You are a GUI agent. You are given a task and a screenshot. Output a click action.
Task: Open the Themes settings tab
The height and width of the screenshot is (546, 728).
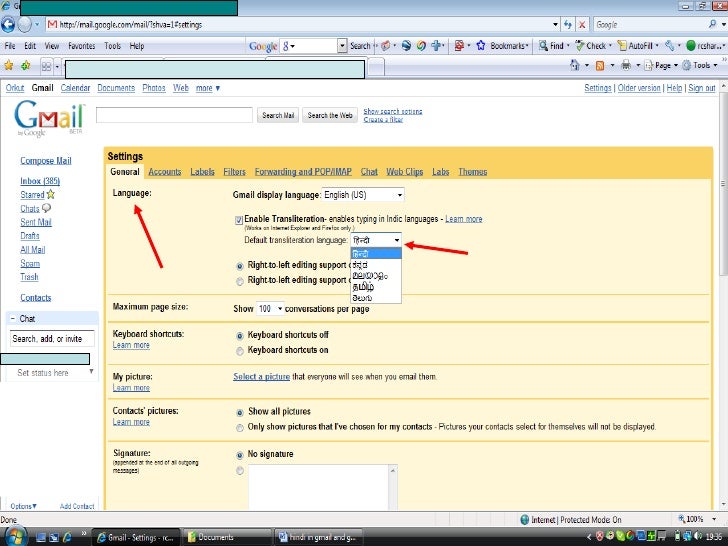tap(473, 172)
